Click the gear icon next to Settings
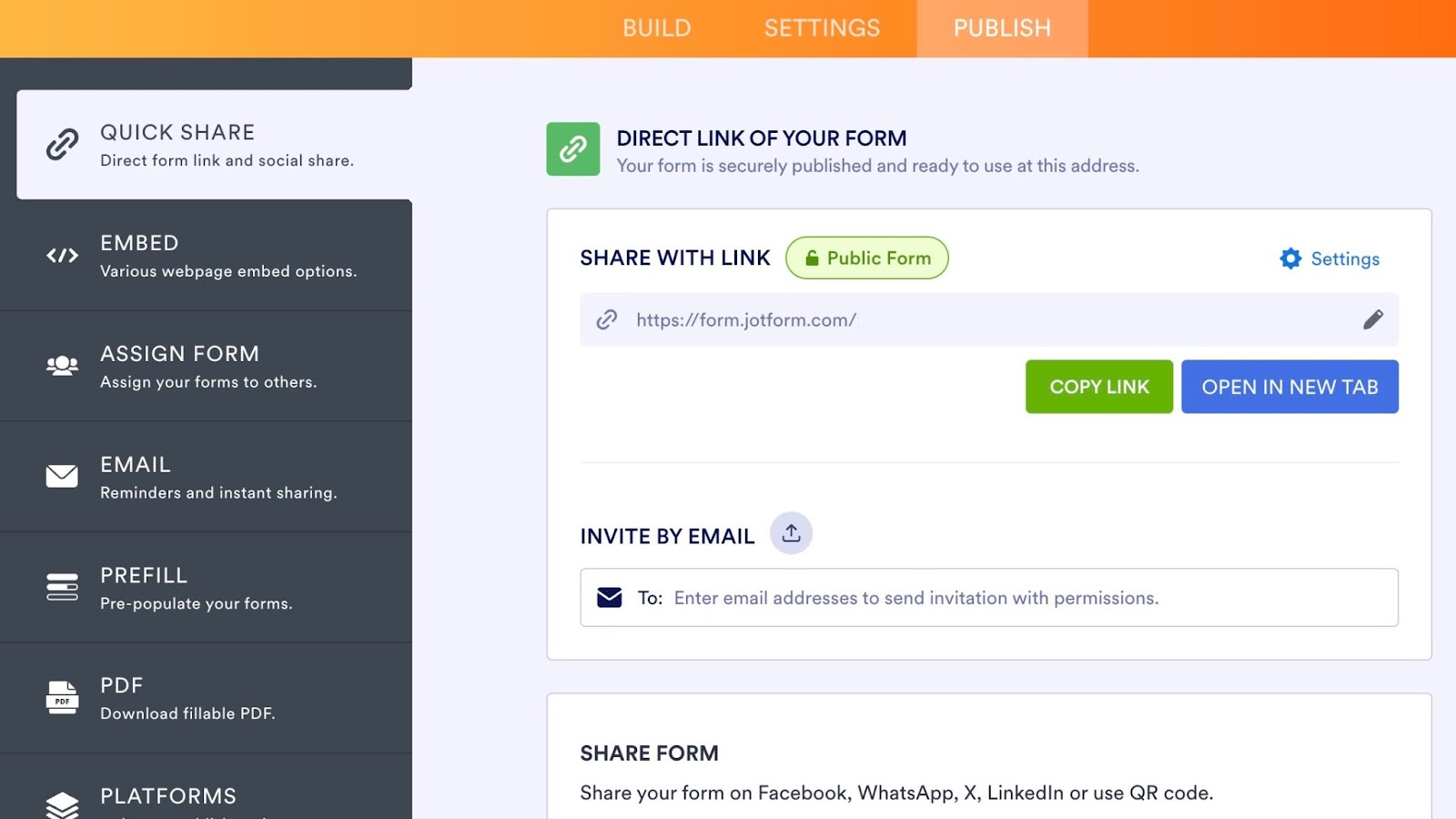This screenshot has height=819, width=1456. click(x=1290, y=258)
